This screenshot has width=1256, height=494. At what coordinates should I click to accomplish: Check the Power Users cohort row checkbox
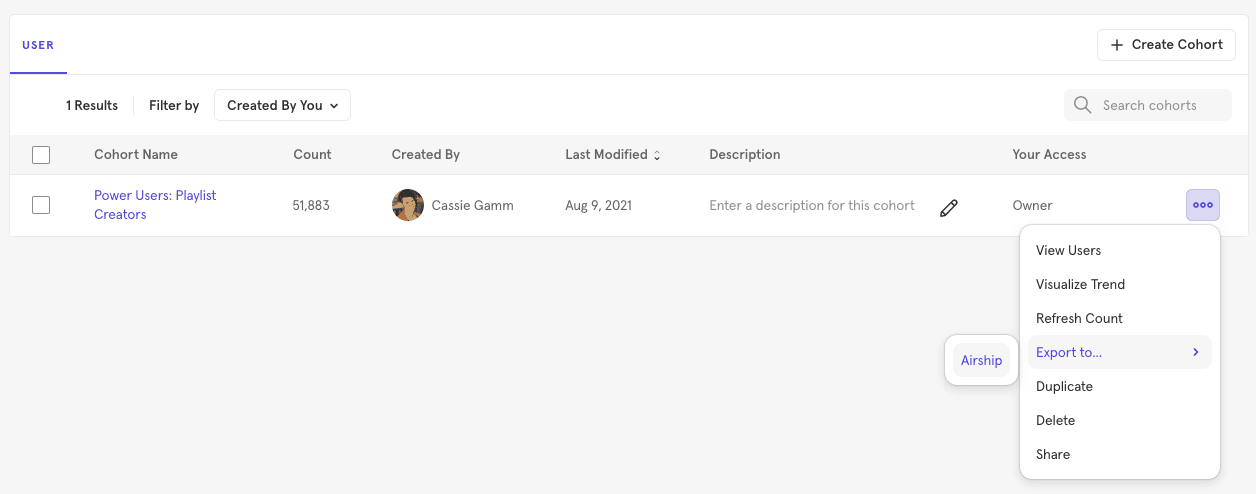[41, 205]
